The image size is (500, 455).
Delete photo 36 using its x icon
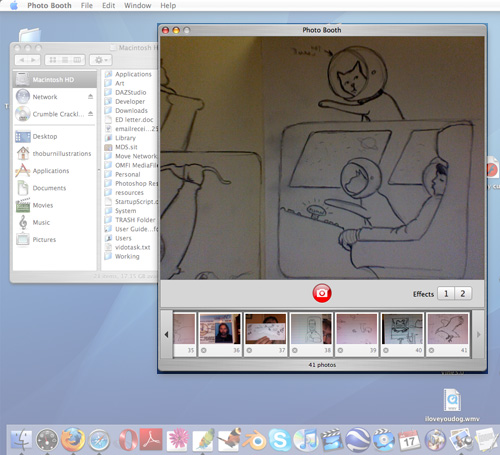tap(204, 350)
